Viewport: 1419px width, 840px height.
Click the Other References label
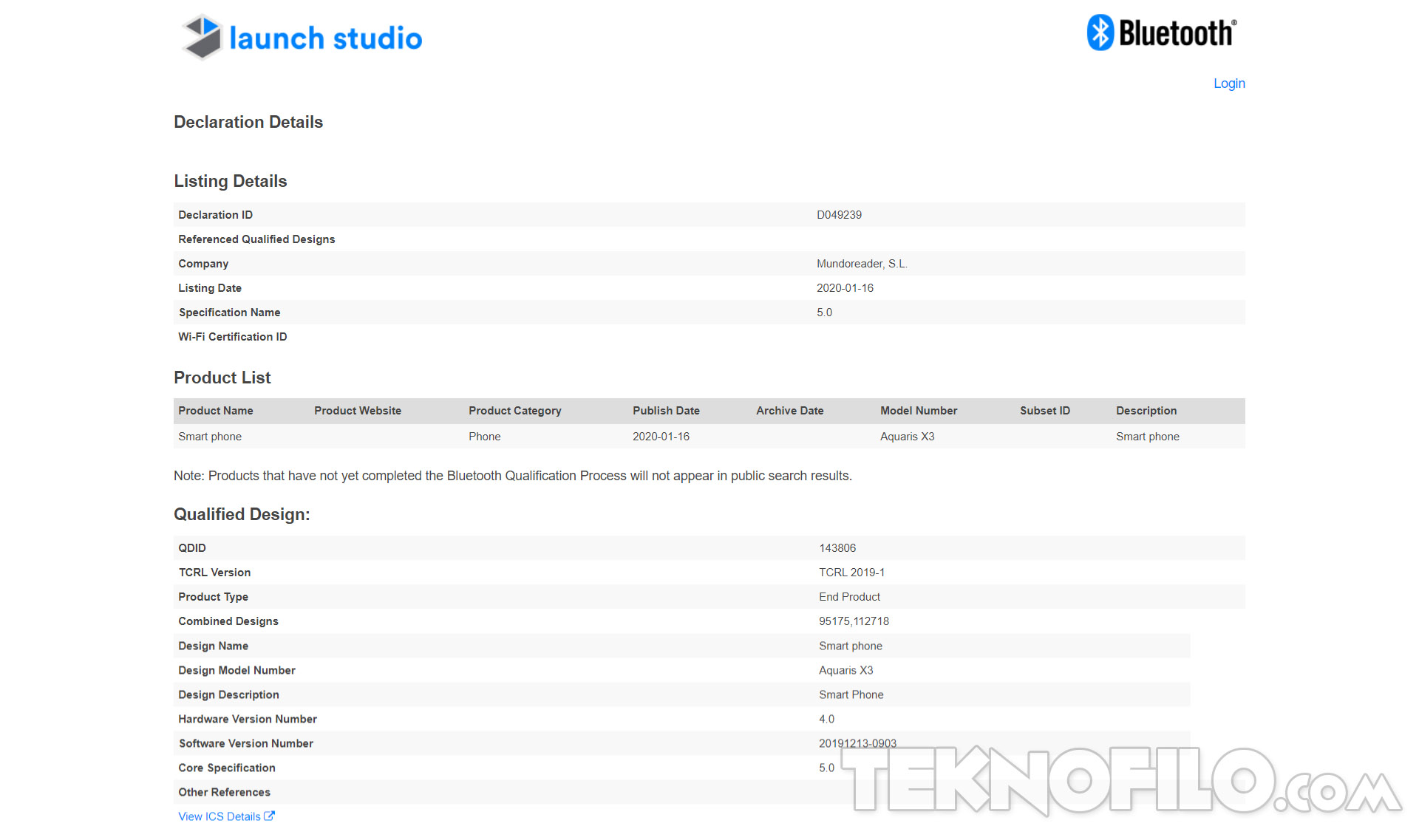[x=225, y=792]
